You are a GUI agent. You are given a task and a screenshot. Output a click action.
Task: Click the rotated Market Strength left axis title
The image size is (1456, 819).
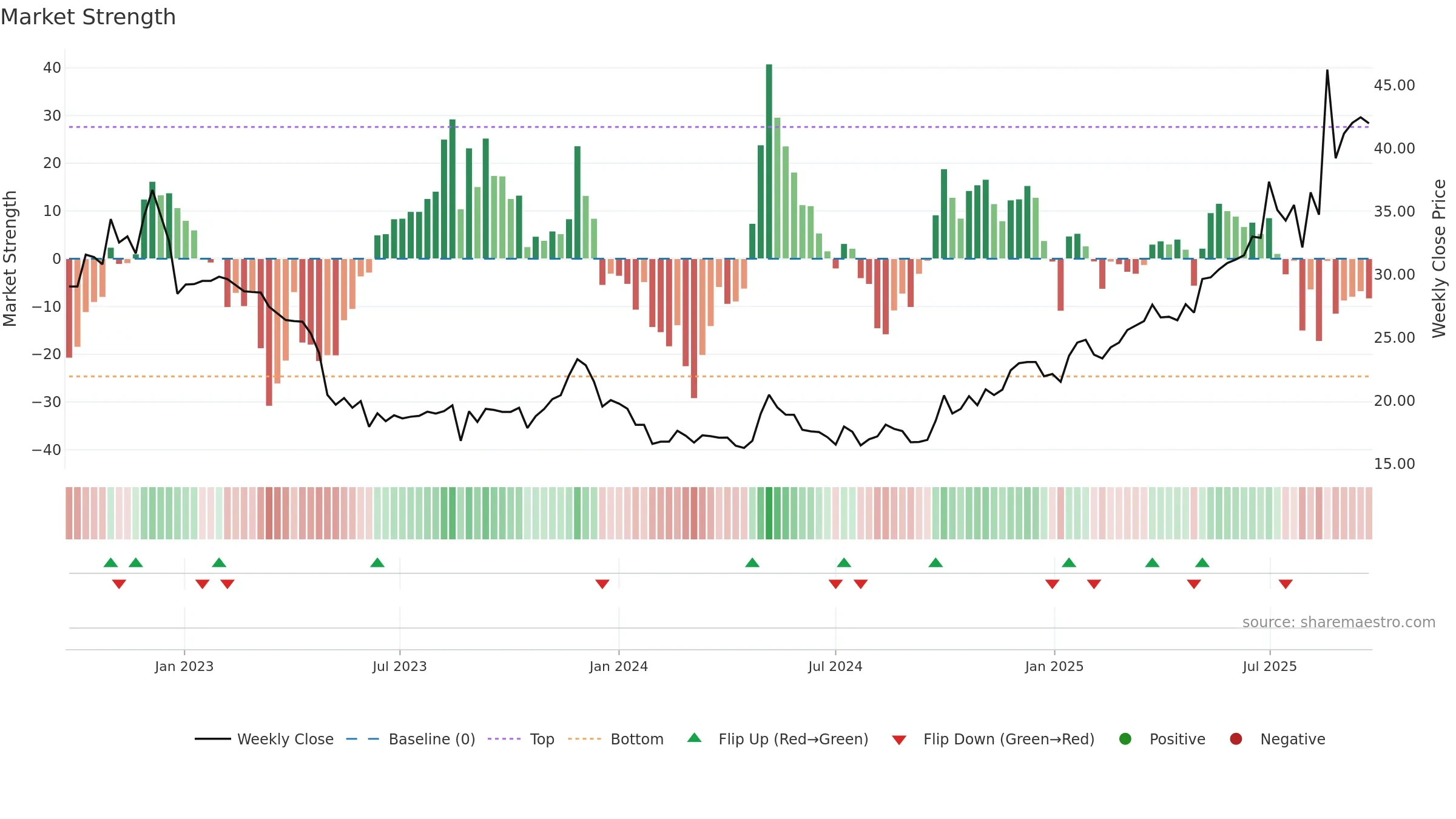(x=10, y=258)
